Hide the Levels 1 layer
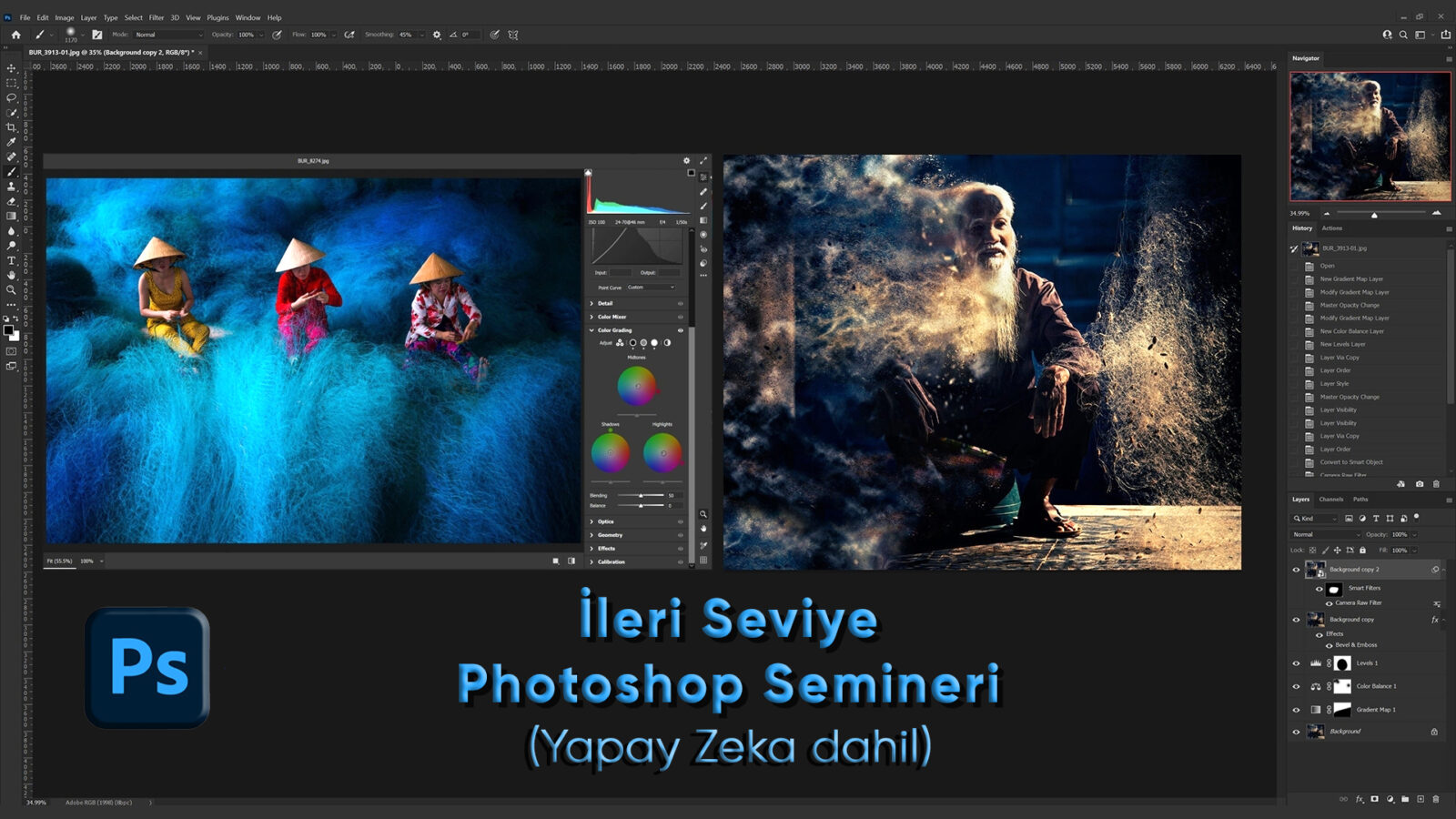Image resolution: width=1456 pixels, height=819 pixels. click(x=1296, y=663)
